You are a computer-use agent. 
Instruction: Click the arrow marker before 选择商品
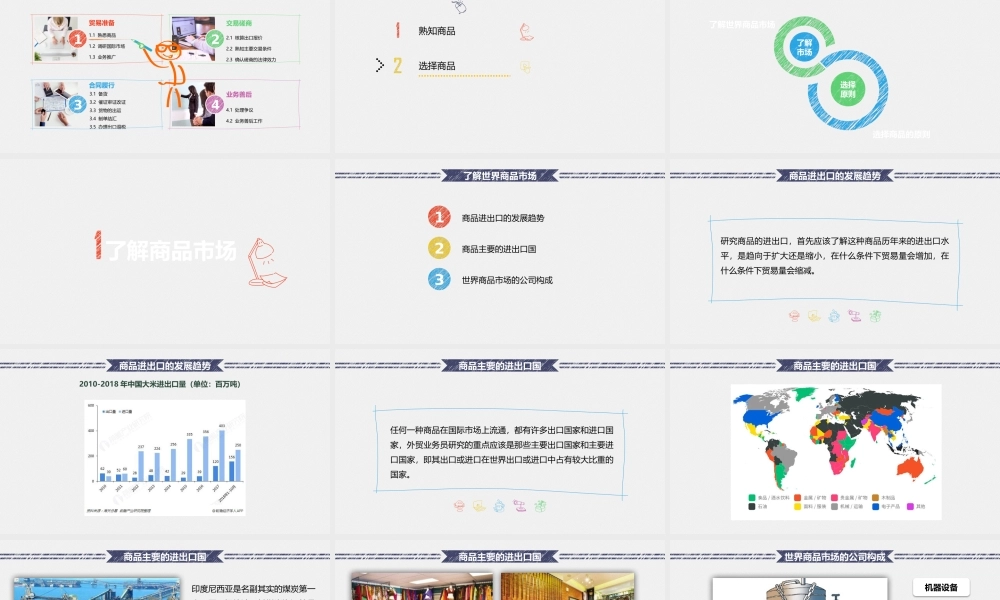[x=380, y=66]
